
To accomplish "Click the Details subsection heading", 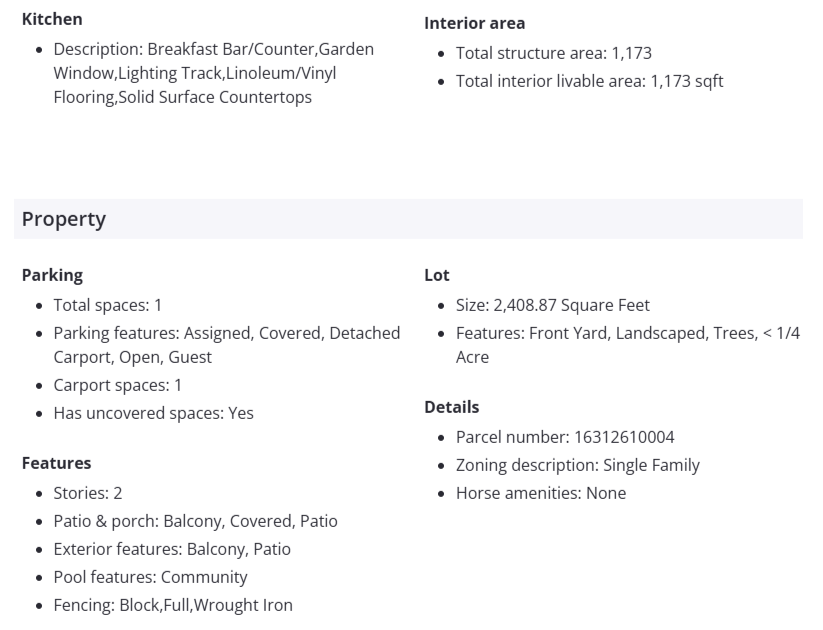I will 451,407.
